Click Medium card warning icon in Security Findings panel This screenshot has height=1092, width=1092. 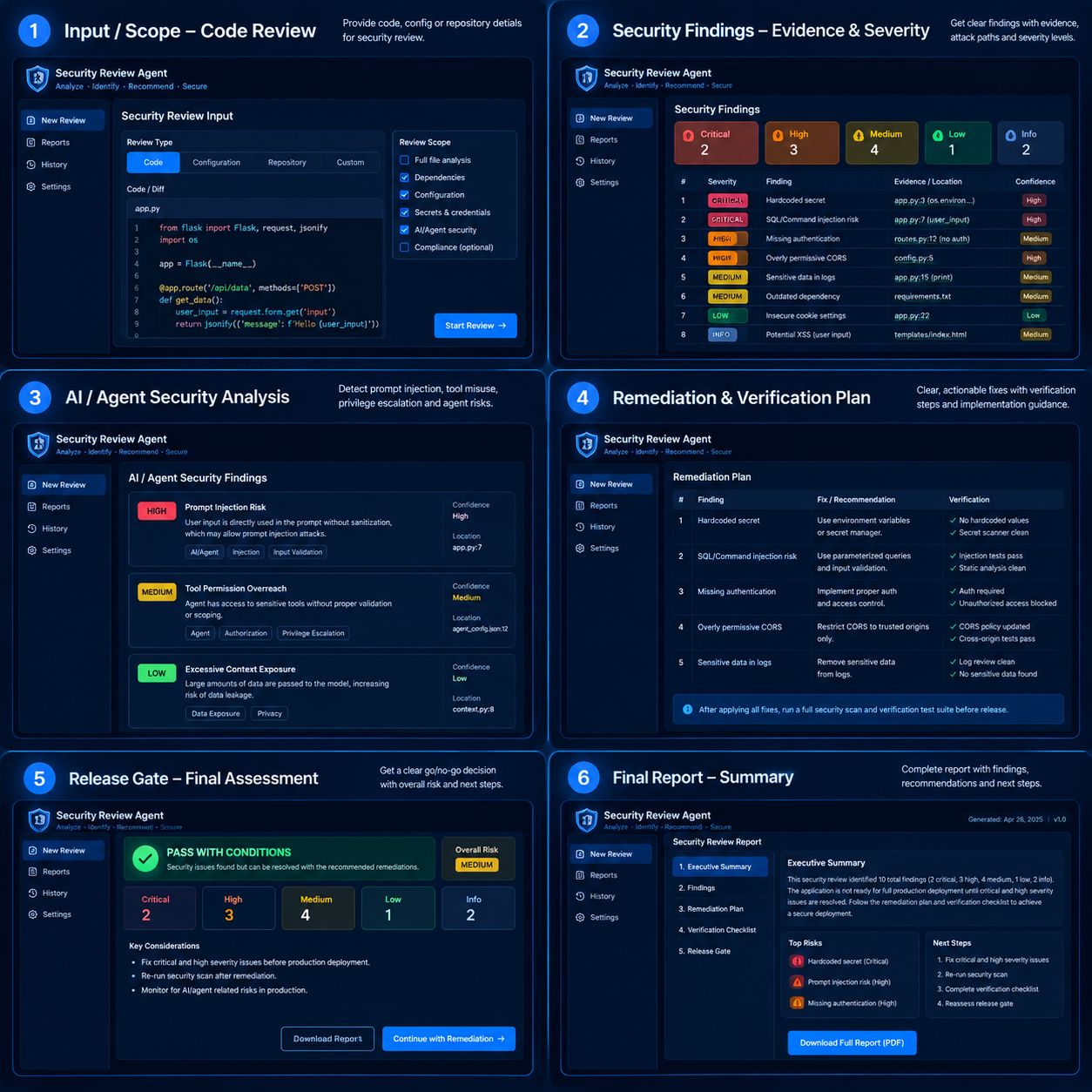[859, 135]
